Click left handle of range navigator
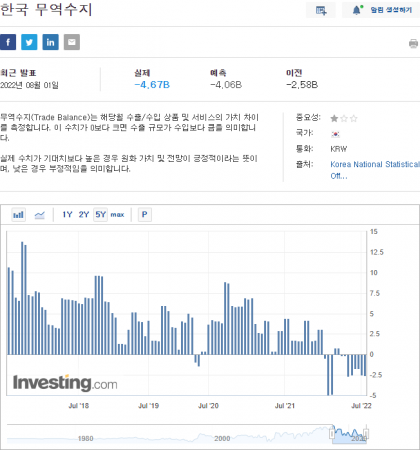Image resolution: width=420 pixels, height=450 pixels. point(332,433)
